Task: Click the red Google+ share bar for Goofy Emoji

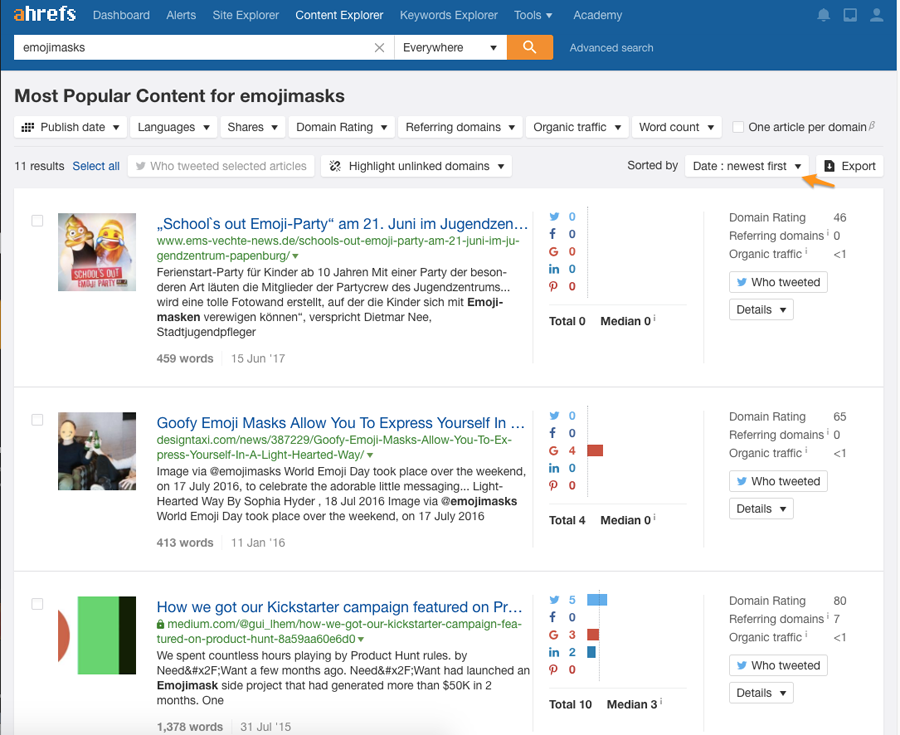Action: (x=594, y=451)
